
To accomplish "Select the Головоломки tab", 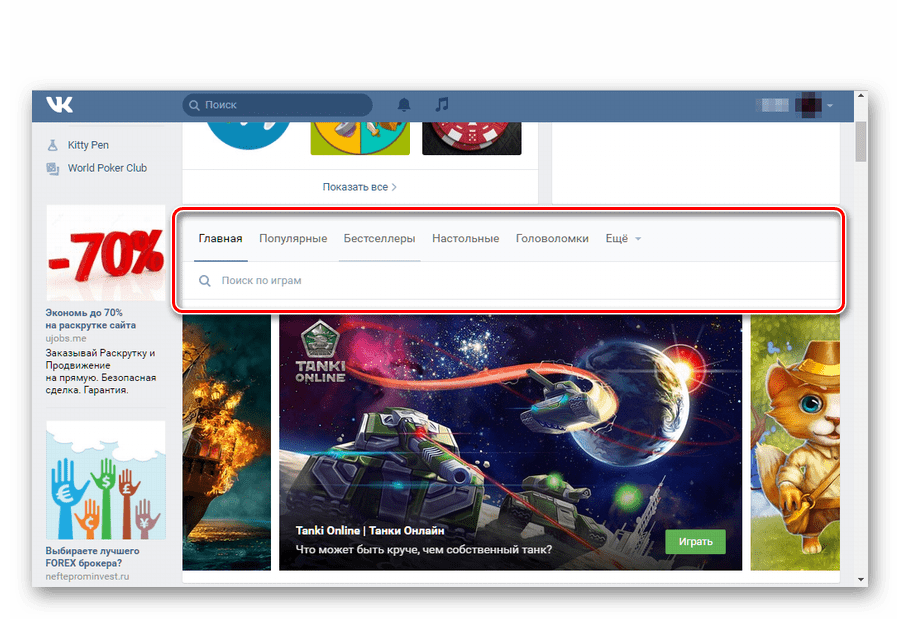I will (x=552, y=239).
